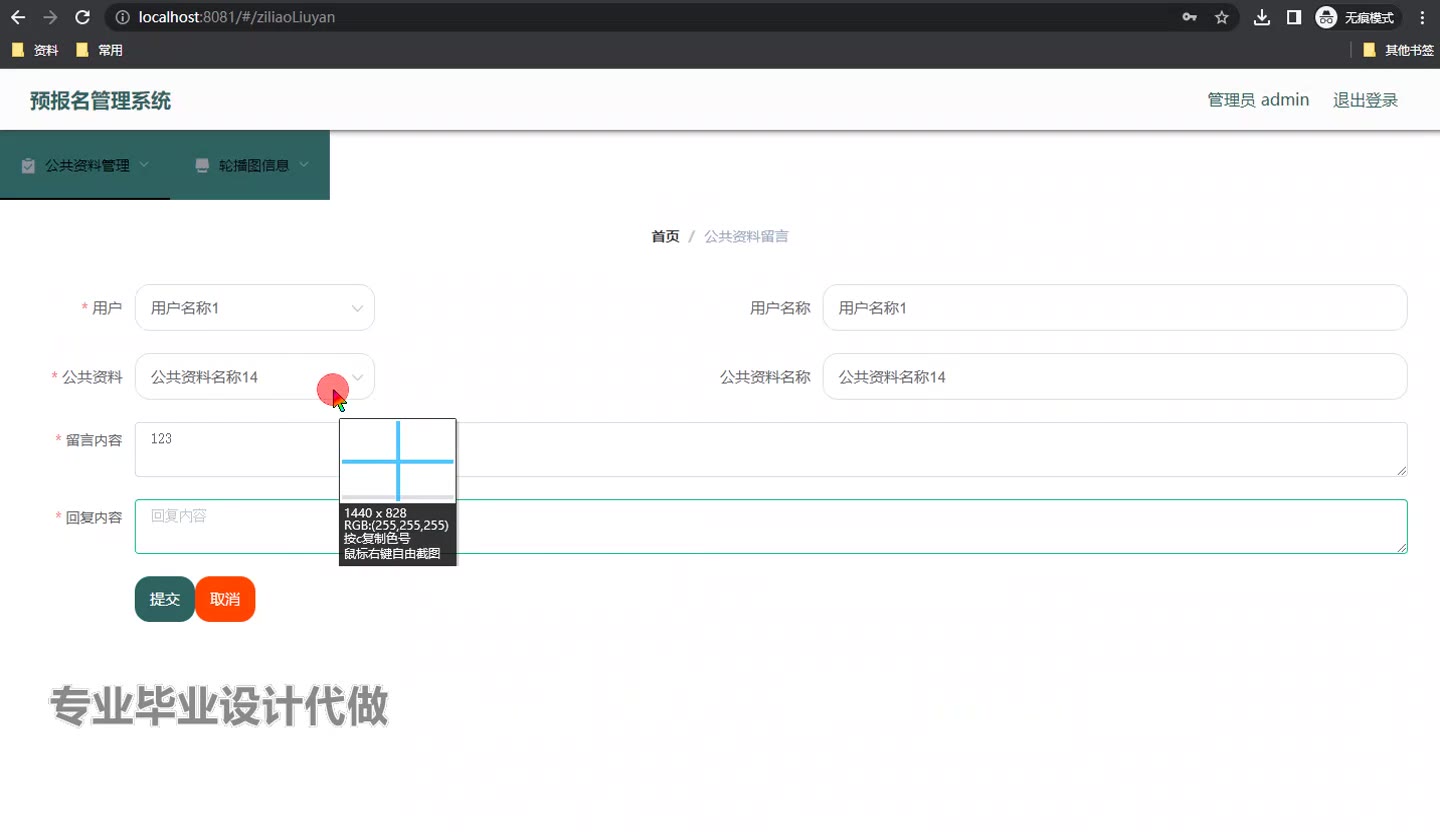
Task: Click the address bar URL
Action: click(236, 17)
